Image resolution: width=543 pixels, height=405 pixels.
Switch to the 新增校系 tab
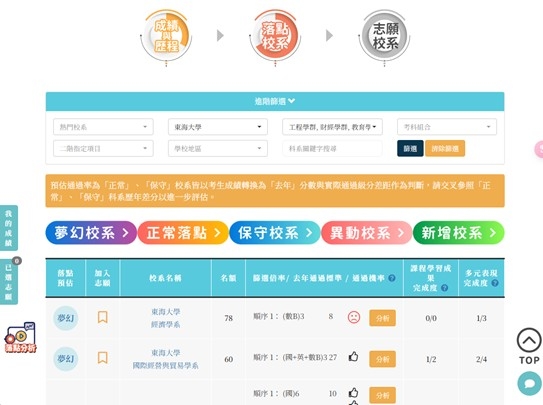459,233
